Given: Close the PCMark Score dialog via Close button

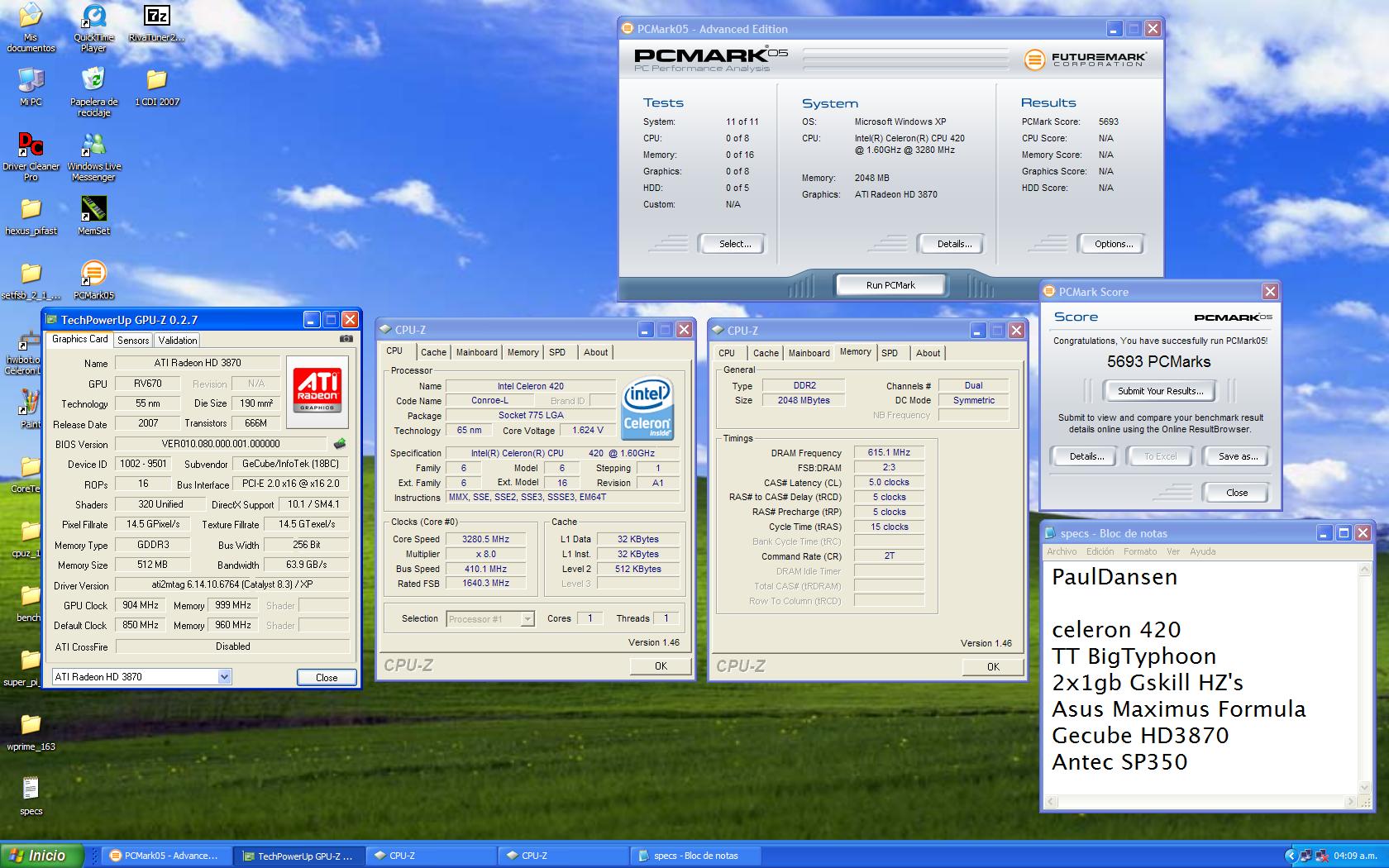Looking at the screenshot, I should click(1237, 493).
